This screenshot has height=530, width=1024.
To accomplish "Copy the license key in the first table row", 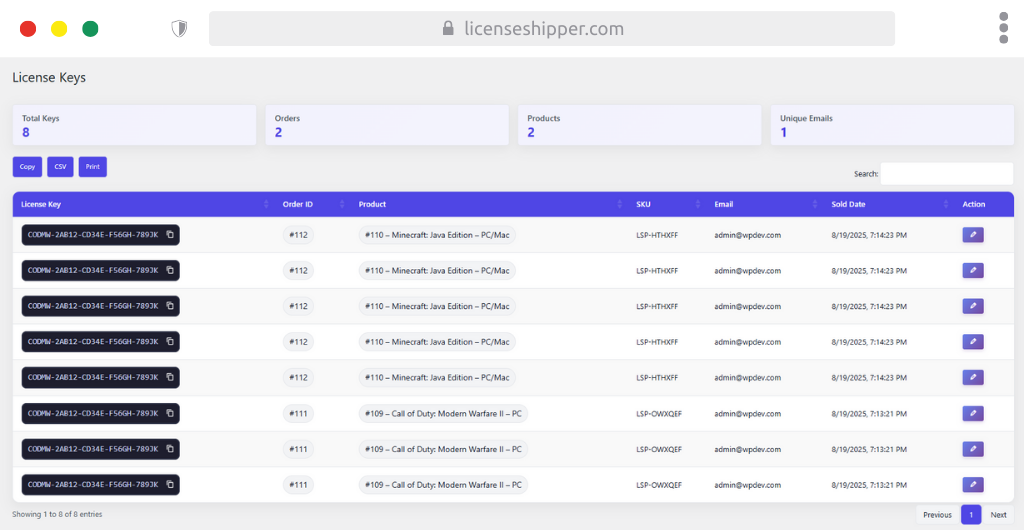I will tap(170, 235).
